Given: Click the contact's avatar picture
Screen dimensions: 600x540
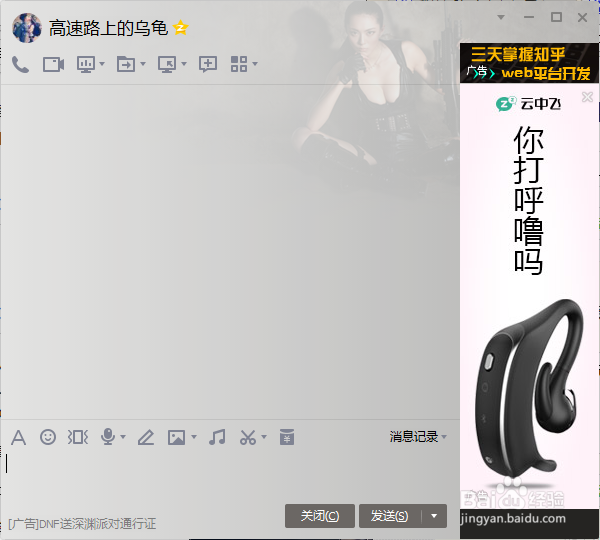Looking at the screenshot, I should (27, 28).
